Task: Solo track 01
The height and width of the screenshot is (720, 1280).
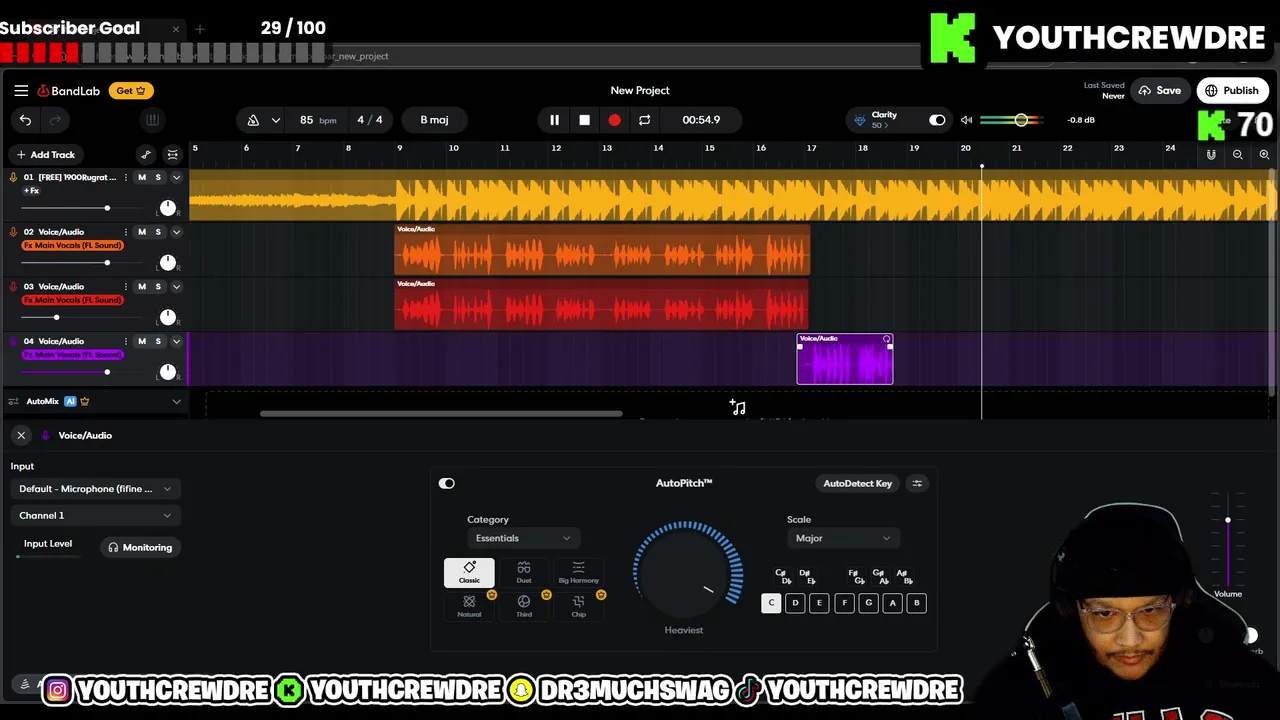Action: (x=158, y=177)
